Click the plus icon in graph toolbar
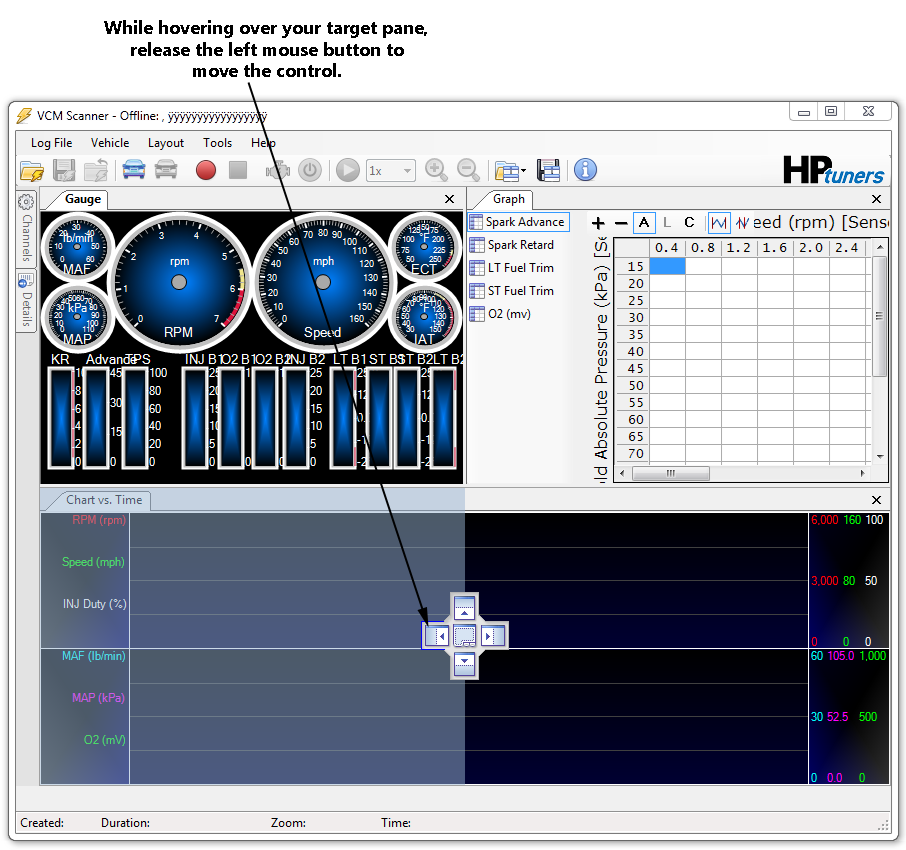The image size is (906, 850). coord(598,223)
